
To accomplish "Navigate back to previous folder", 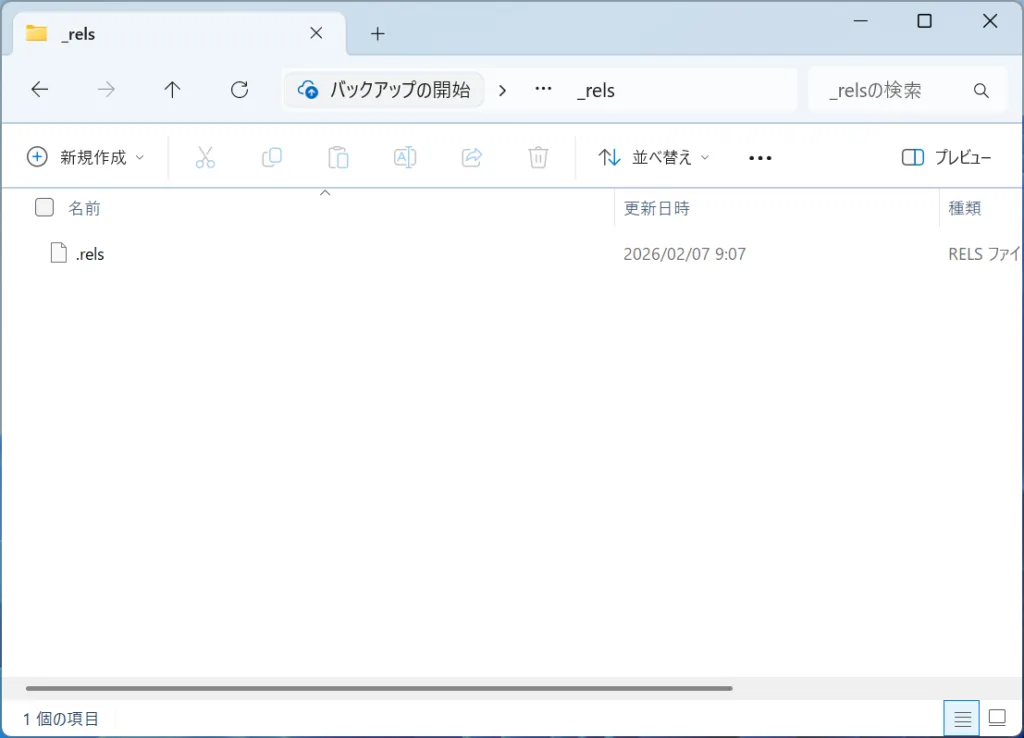I will pyautogui.click(x=39, y=90).
